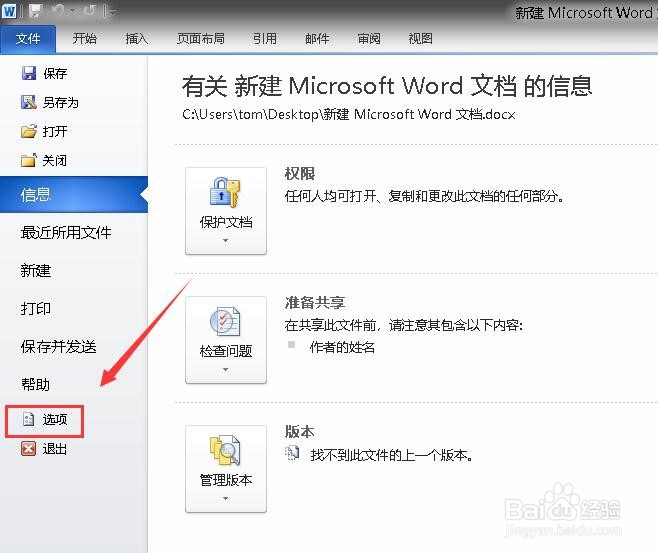Click the Undo icon in quick access toolbar

pyautogui.click(x=58, y=10)
